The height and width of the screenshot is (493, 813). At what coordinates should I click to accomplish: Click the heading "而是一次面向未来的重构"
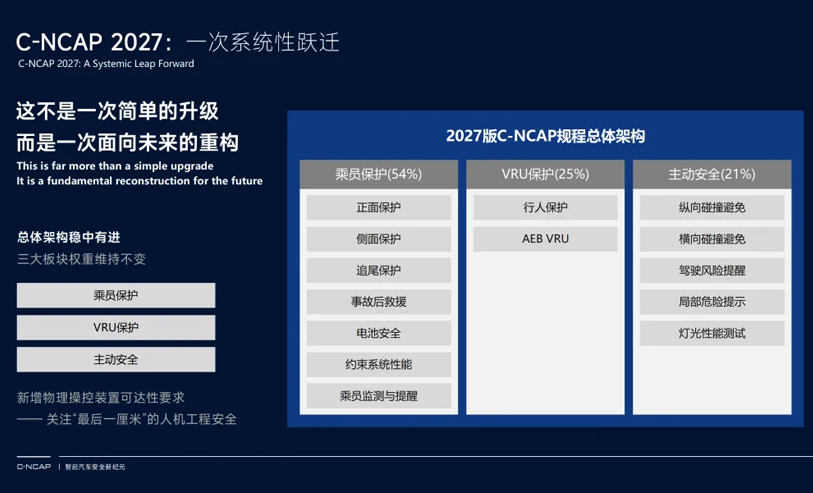[x=128, y=143]
